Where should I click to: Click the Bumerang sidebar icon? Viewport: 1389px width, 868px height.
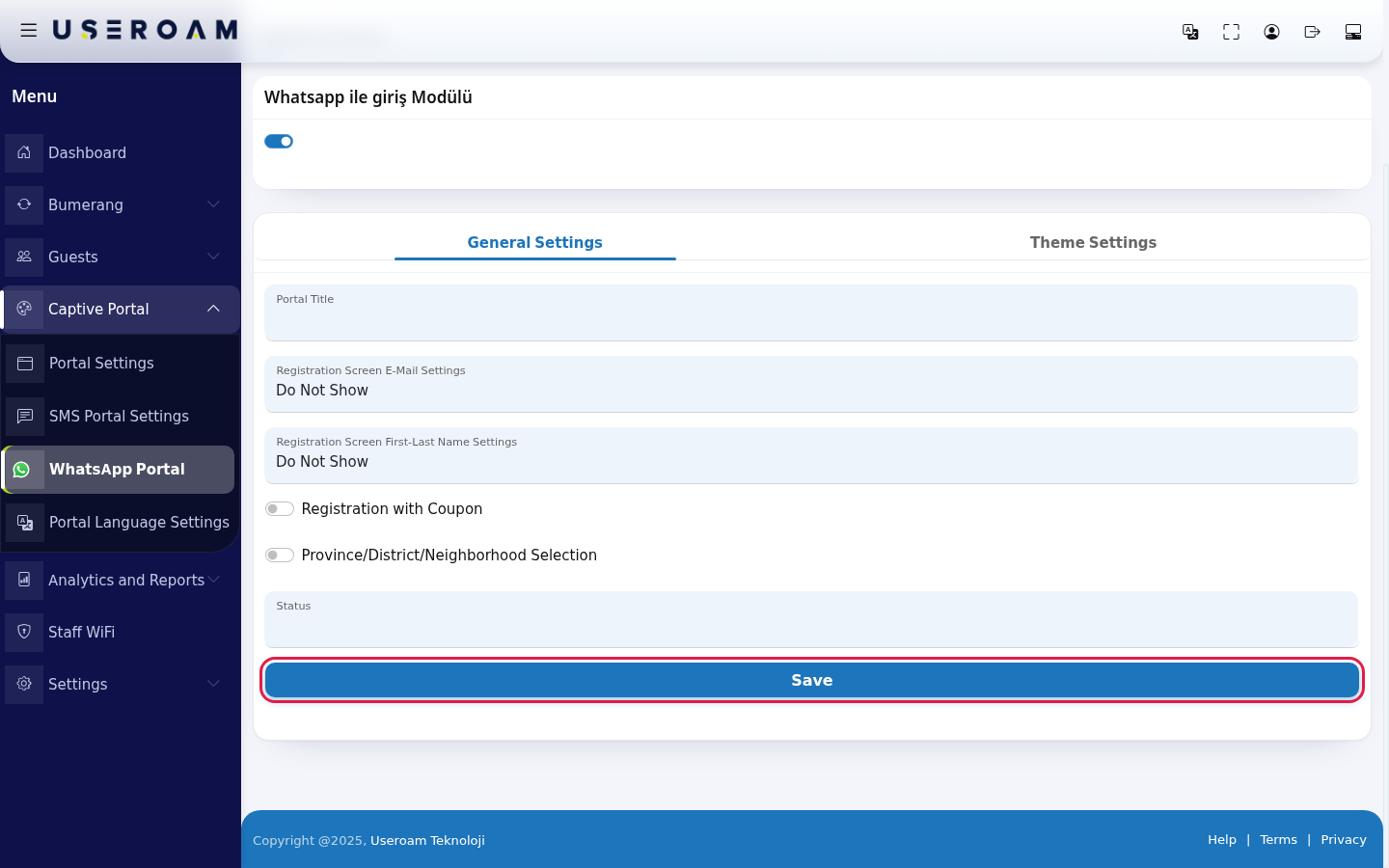coord(24,204)
